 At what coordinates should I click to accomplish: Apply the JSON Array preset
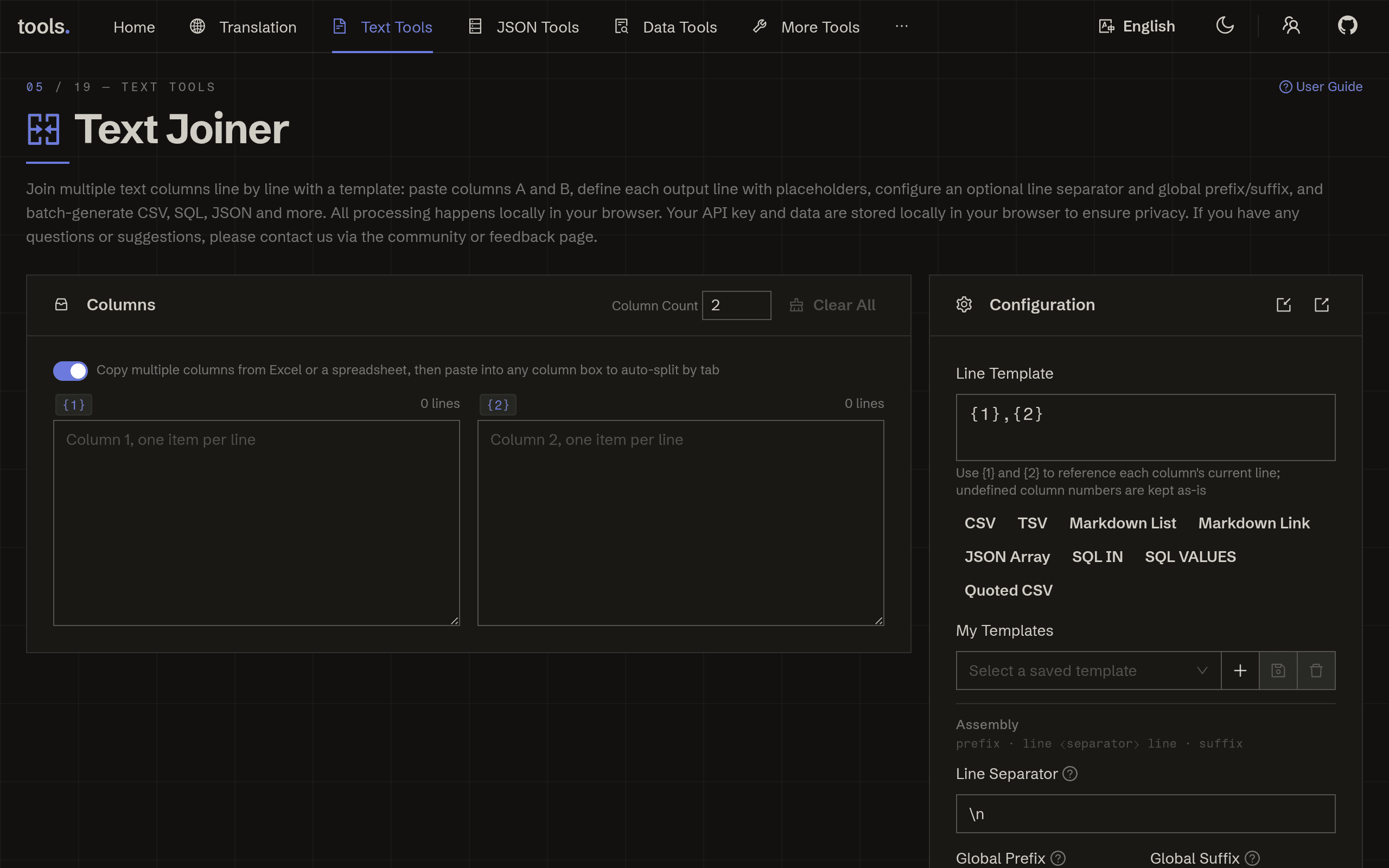[x=1006, y=557]
